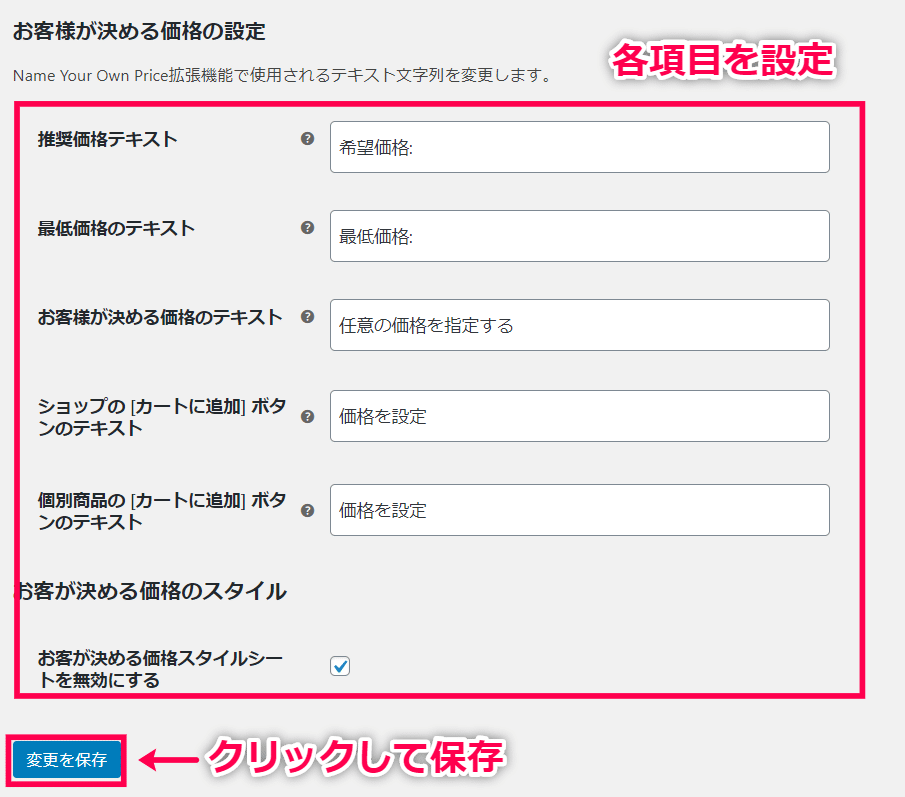Click the 変更を保存 button
The width and height of the screenshot is (905, 797).
66,759
